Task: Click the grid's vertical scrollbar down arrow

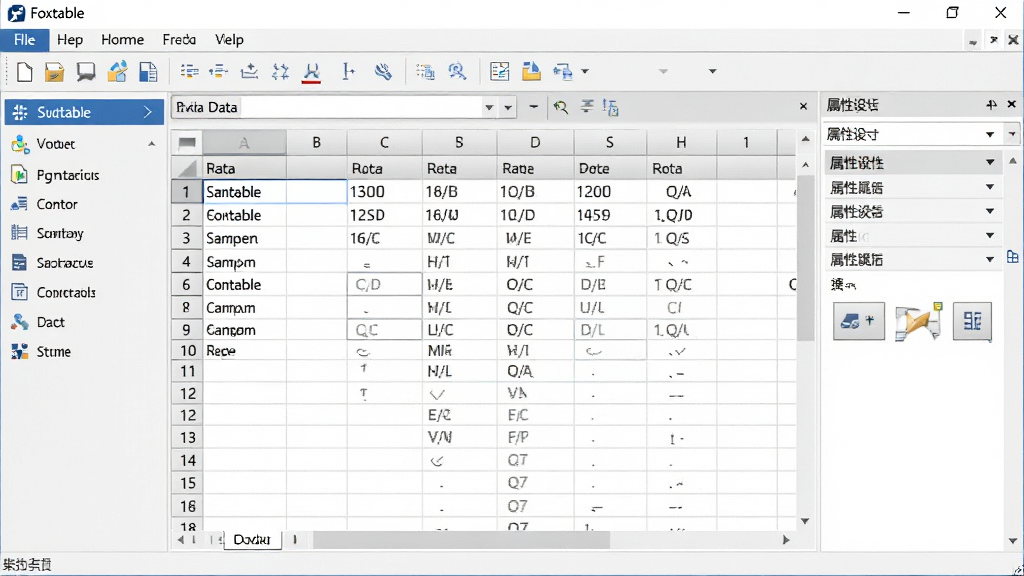Action: coord(805,521)
